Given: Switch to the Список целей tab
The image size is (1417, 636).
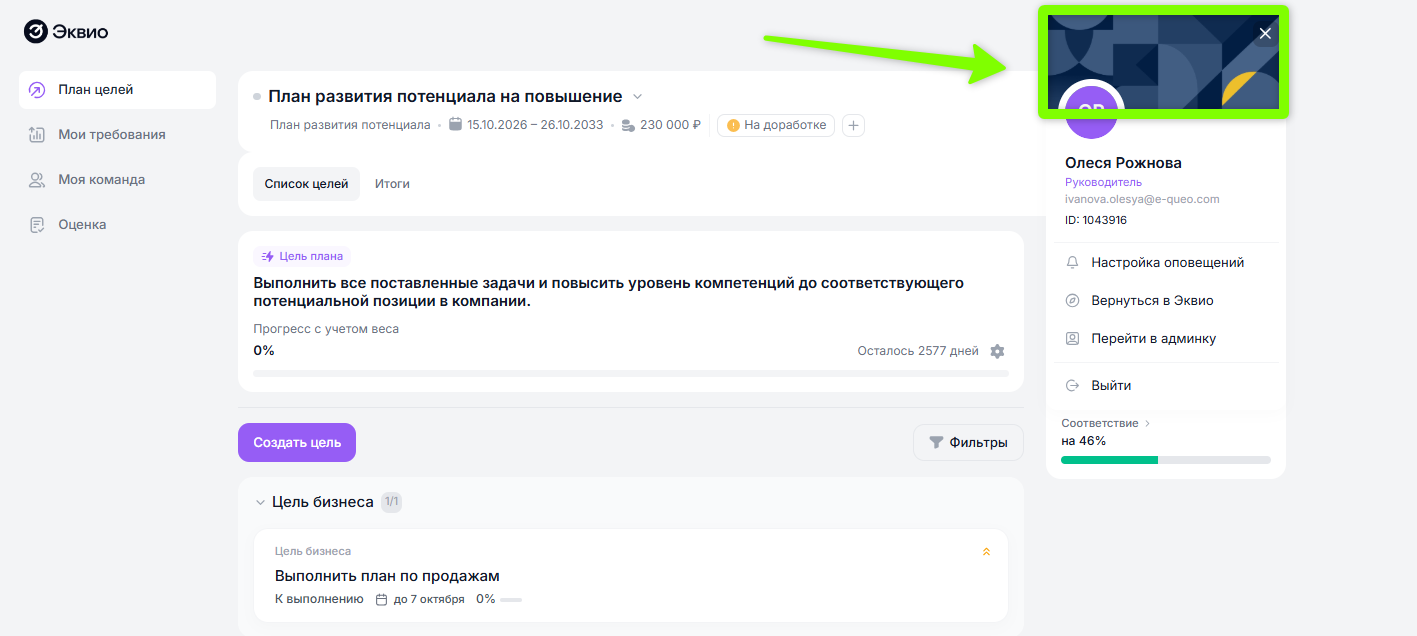Looking at the screenshot, I should click(x=306, y=184).
